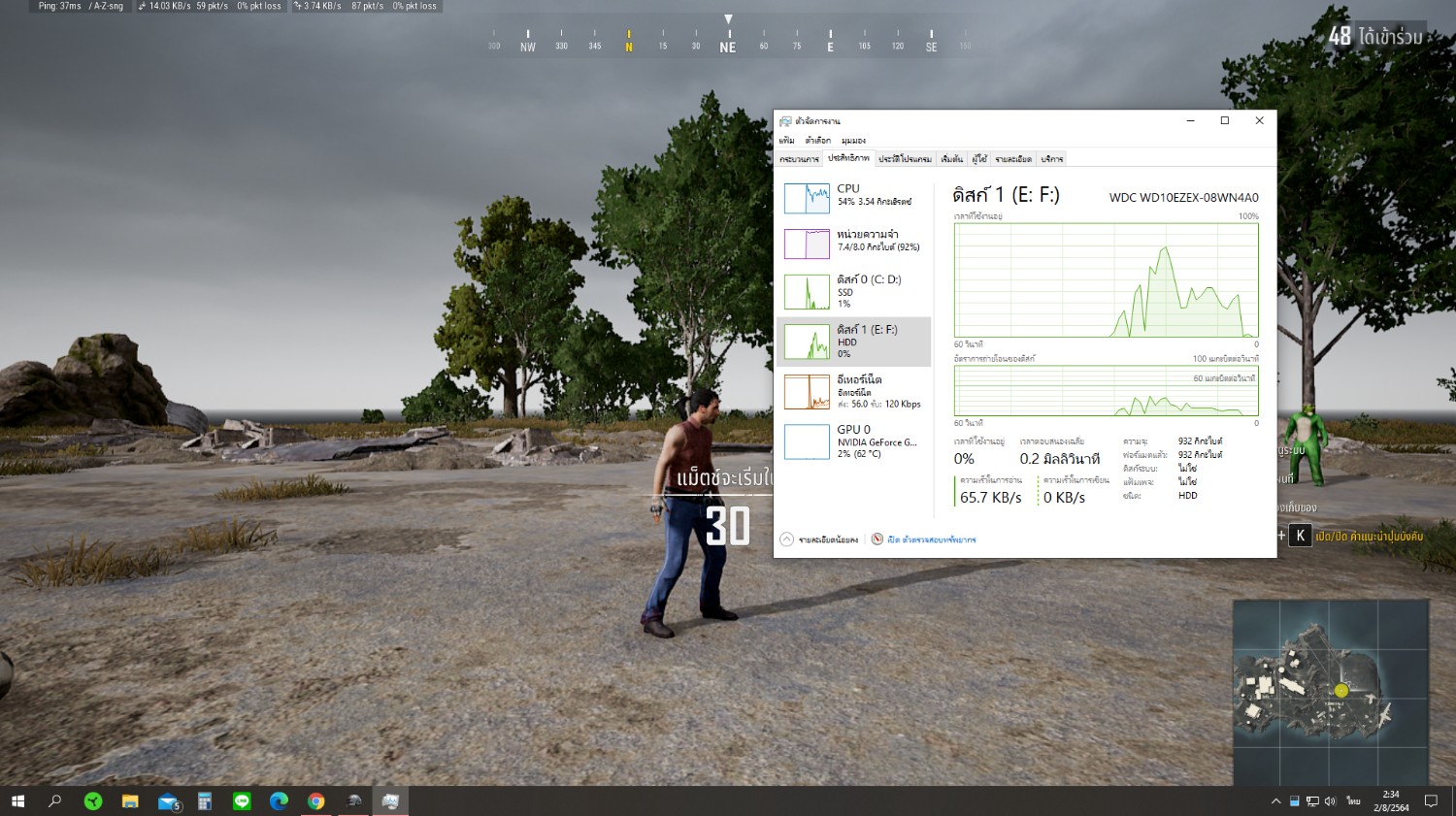Click the disk transfer rate graph
Screen dimensions: 1456x816
click(x=1107, y=391)
